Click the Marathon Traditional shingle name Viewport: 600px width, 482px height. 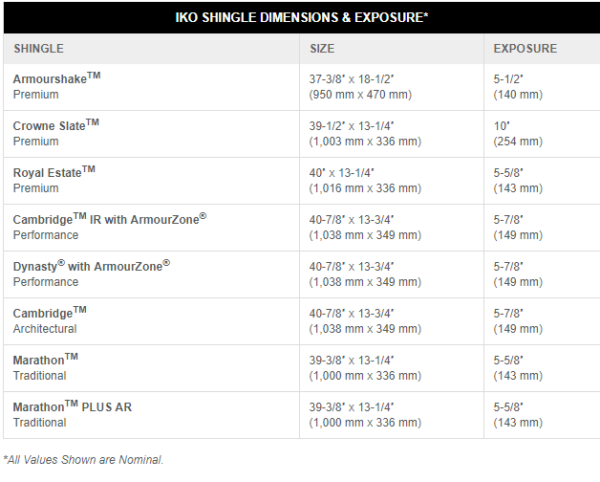(x=46, y=360)
